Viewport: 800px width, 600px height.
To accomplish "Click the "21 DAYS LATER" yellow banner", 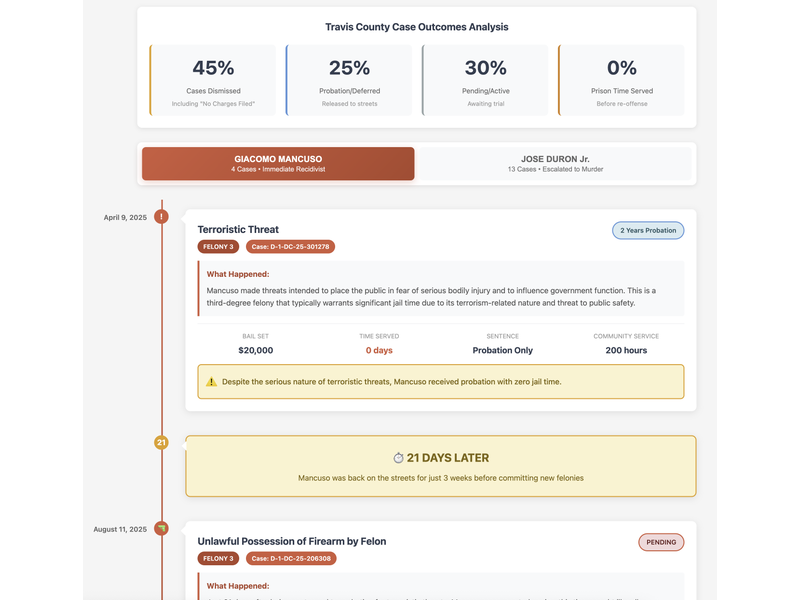I will click(440, 466).
